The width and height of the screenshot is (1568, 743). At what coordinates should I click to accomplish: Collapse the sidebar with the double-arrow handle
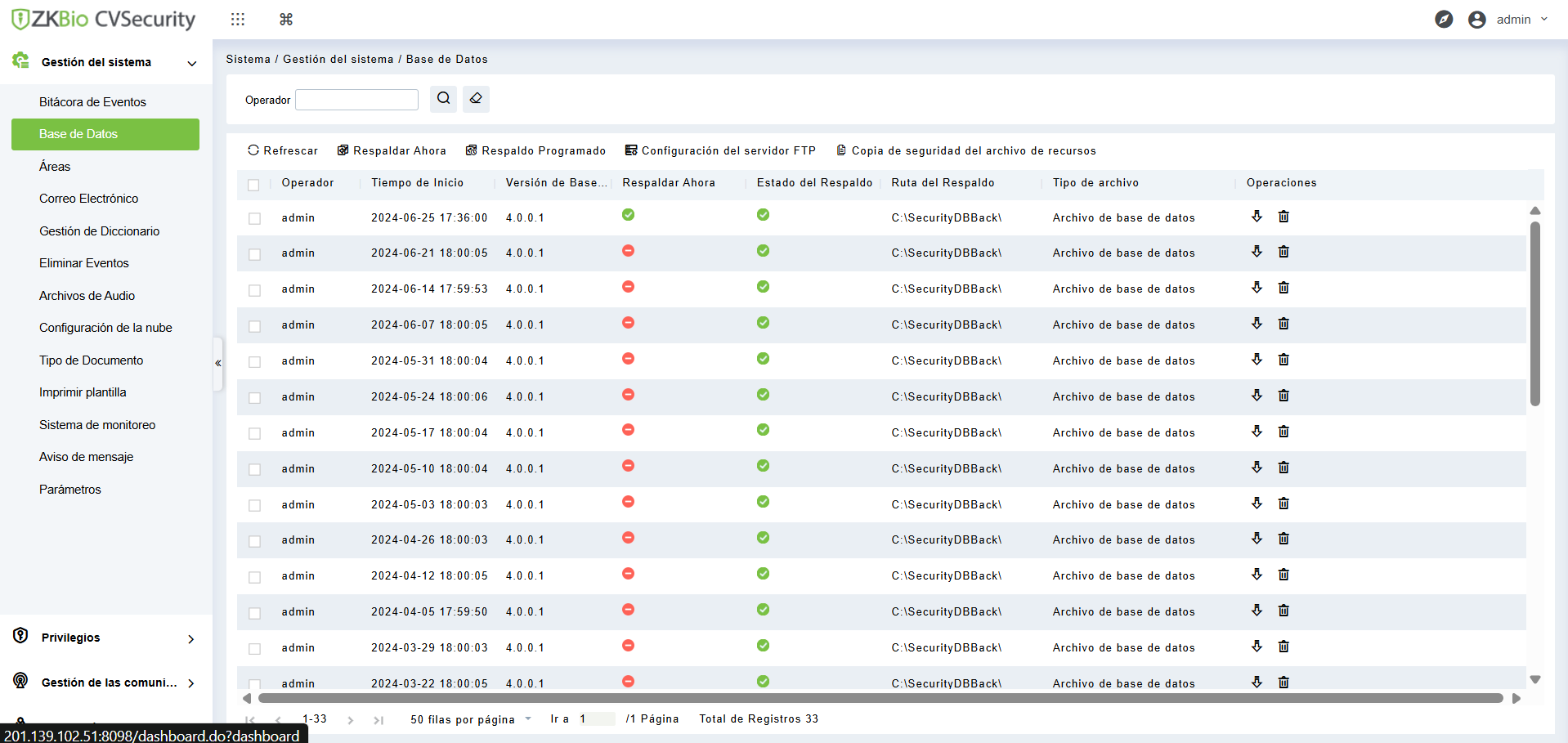click(218, 363)
